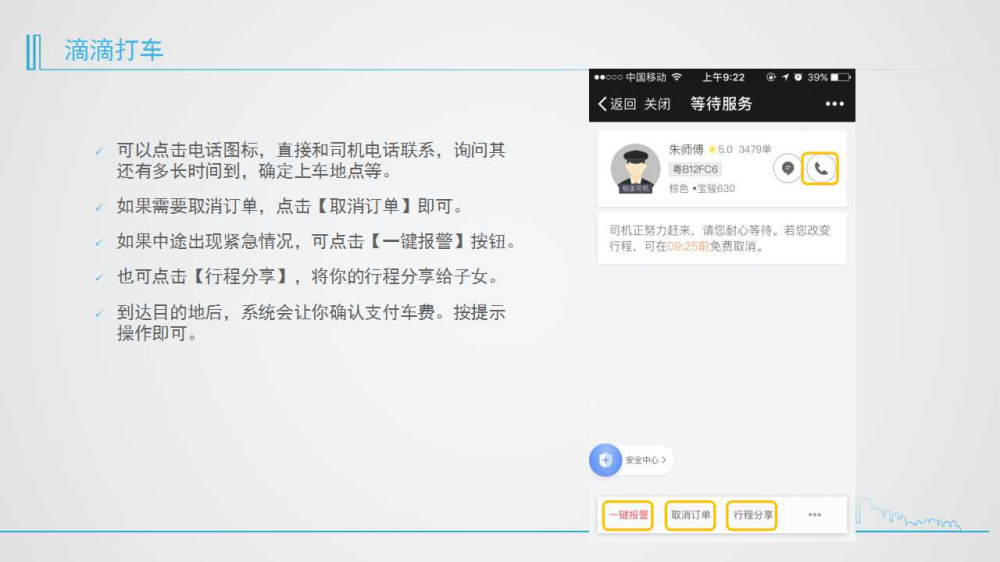The image size is (1000, 562).
Task: Click the 等待服务 page title
Action: pyautogui.click(x=721, y=104)
